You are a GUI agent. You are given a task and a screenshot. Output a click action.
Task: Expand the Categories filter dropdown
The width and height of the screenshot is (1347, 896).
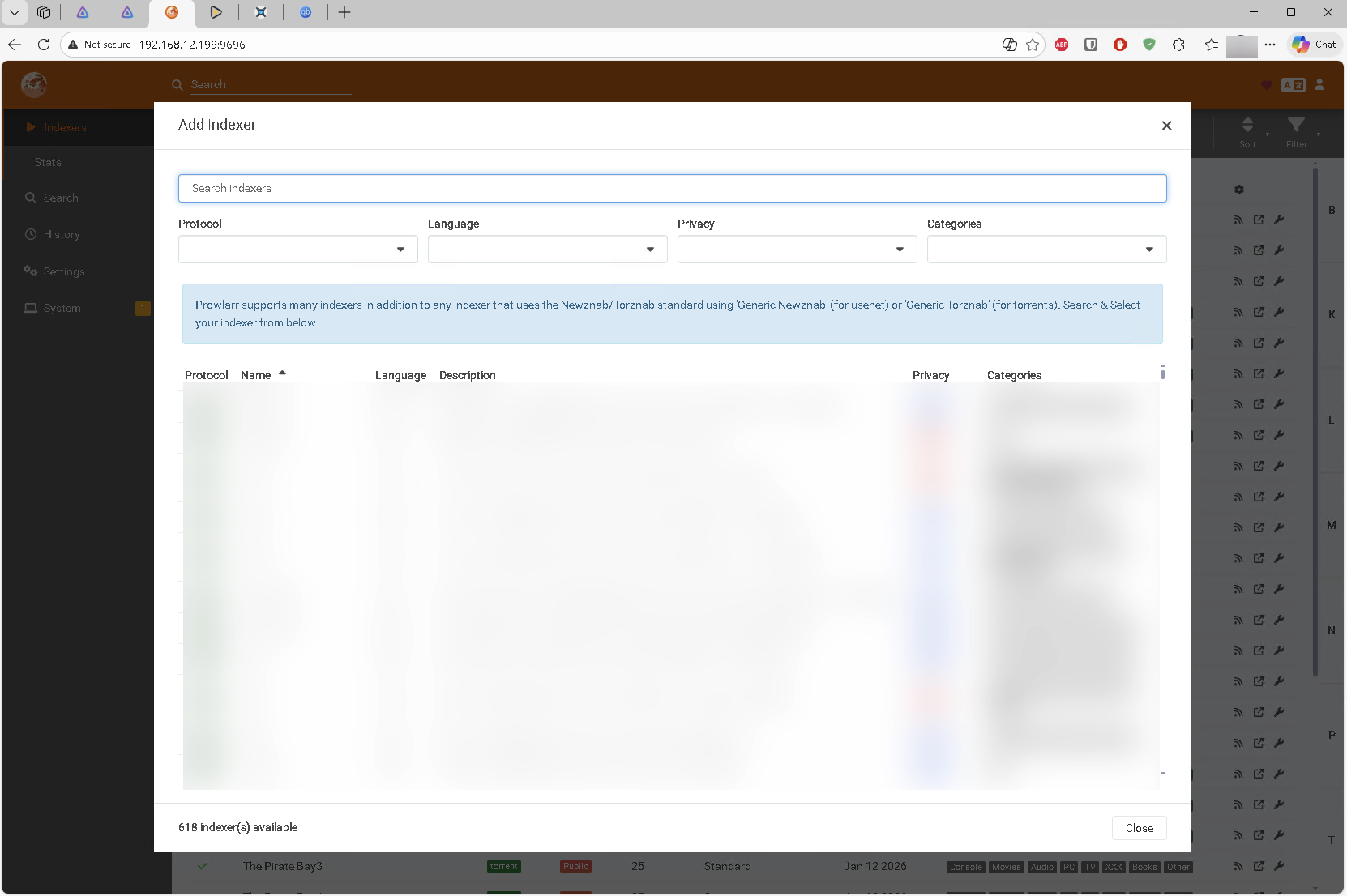tap(1046, 250)
